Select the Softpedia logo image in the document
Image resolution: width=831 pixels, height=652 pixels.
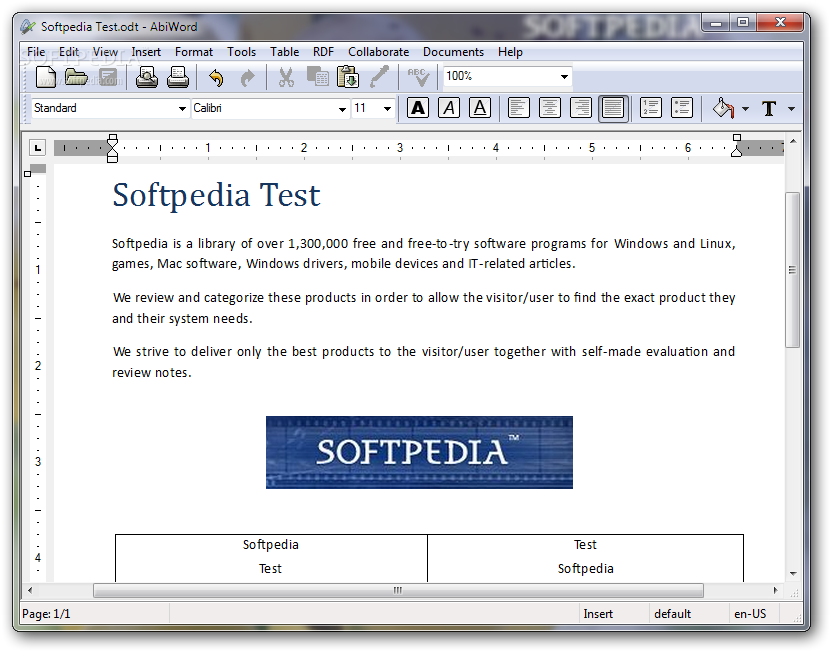coord(419,452)
